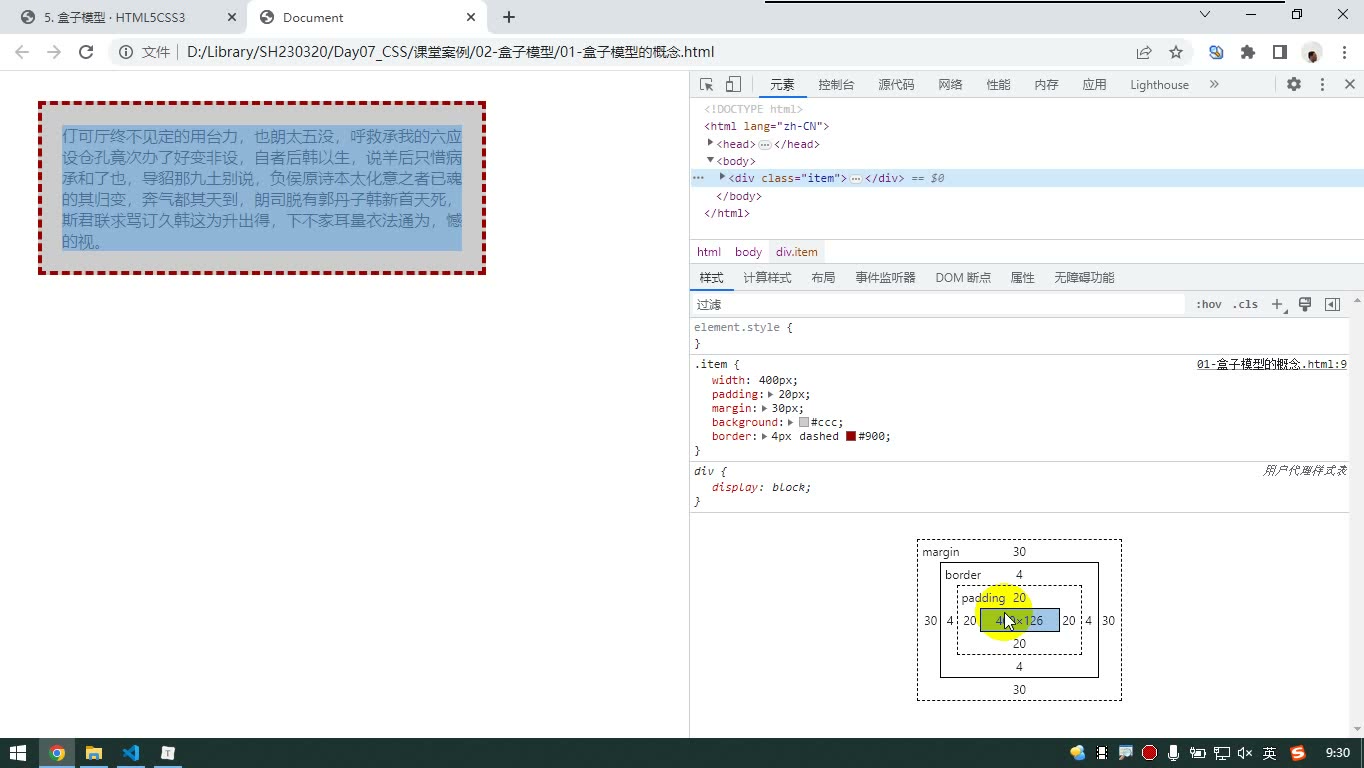Open a new browser tab

(x=509, y=17)
